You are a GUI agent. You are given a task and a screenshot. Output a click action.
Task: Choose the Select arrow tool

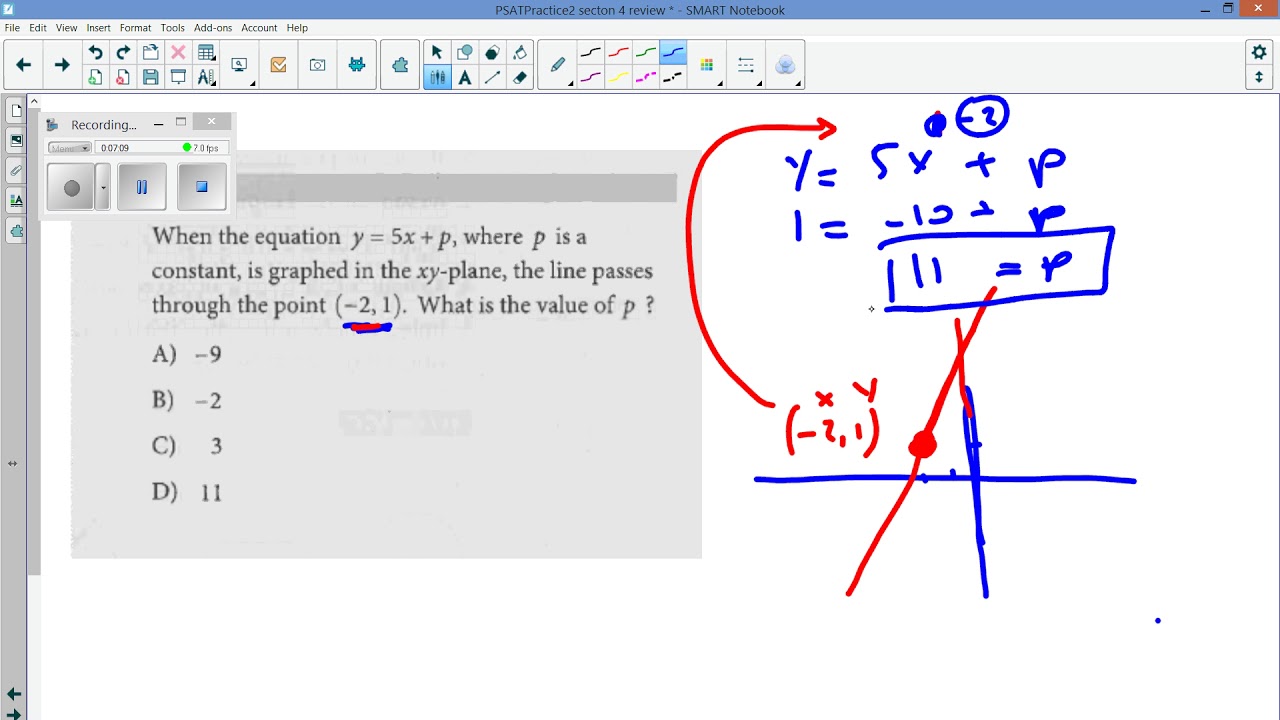[x=436, y=53]
